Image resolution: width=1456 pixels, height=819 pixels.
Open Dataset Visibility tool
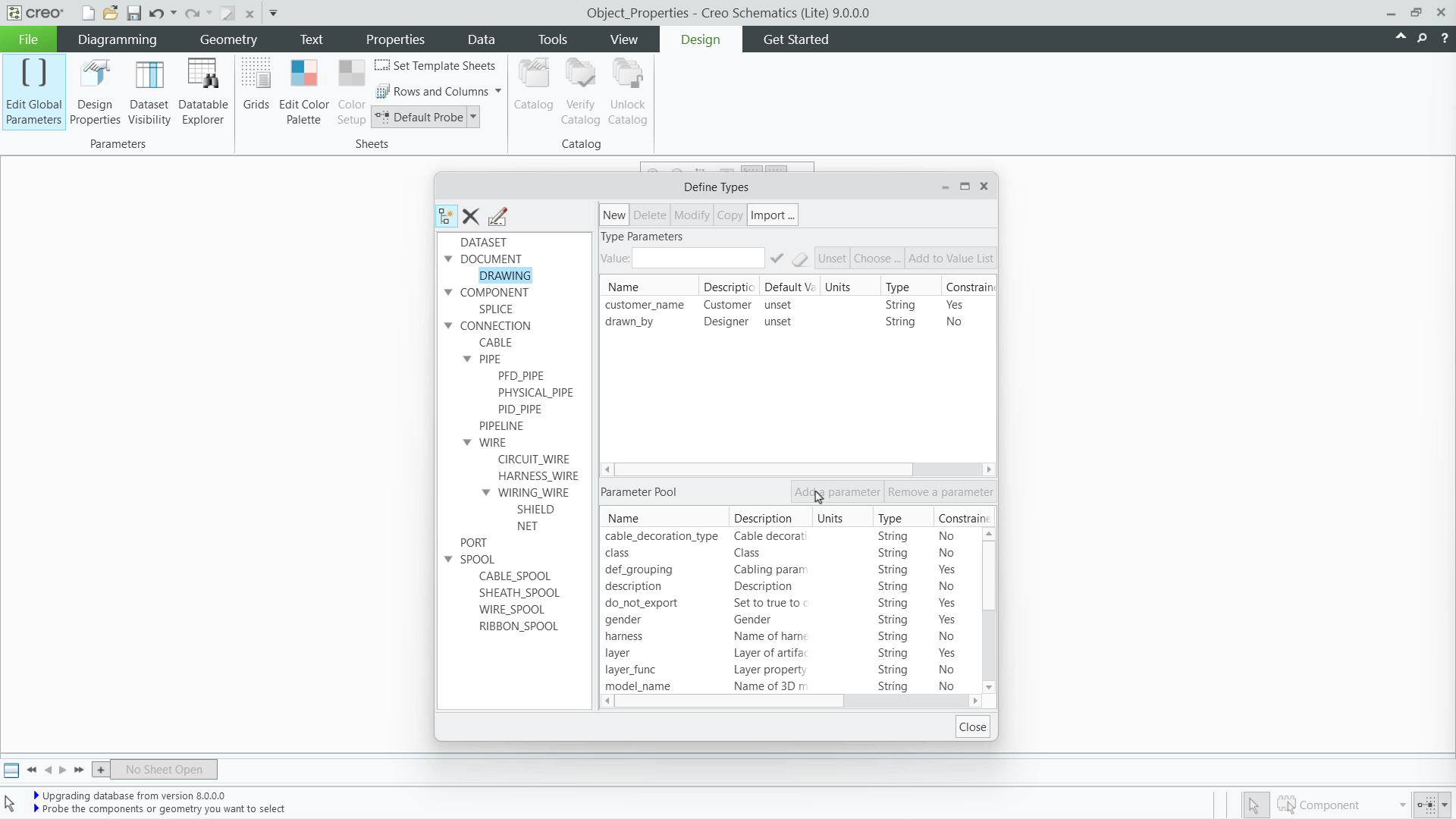tap(149, 92)
